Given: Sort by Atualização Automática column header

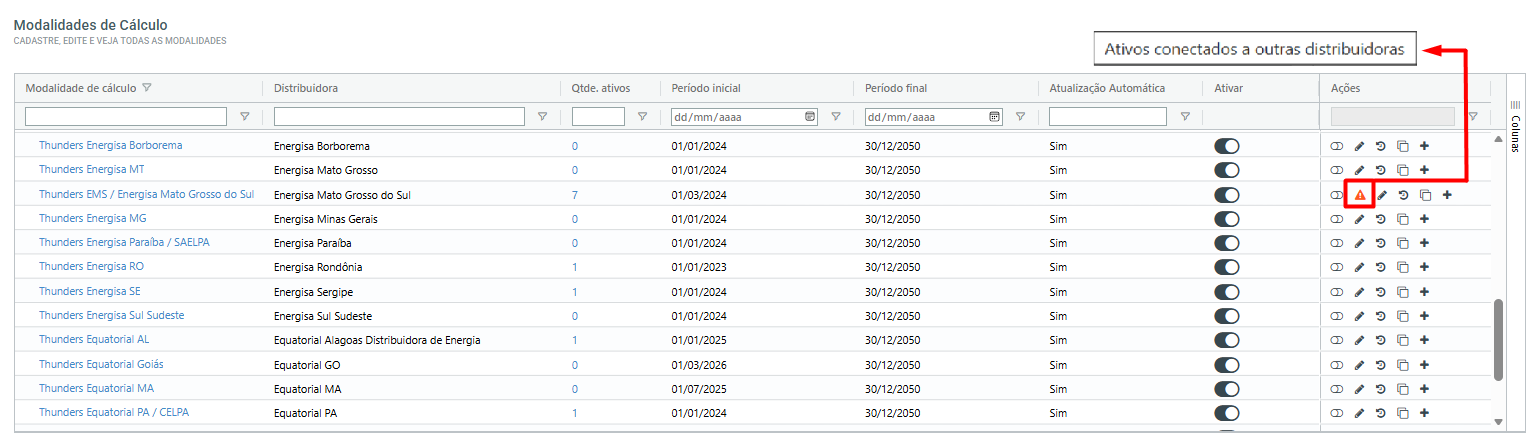Looking at the screenshot, I should [1107, 88].
